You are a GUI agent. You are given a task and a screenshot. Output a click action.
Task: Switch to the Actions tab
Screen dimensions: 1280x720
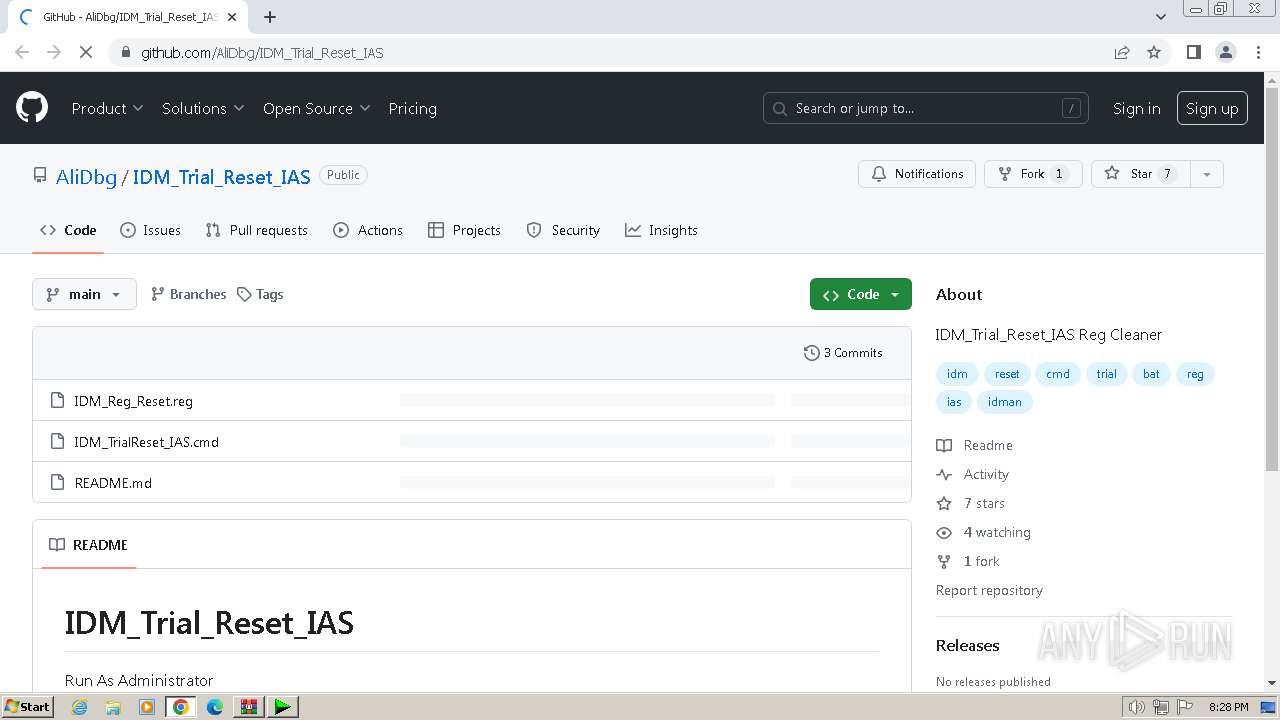click(368, 230)
